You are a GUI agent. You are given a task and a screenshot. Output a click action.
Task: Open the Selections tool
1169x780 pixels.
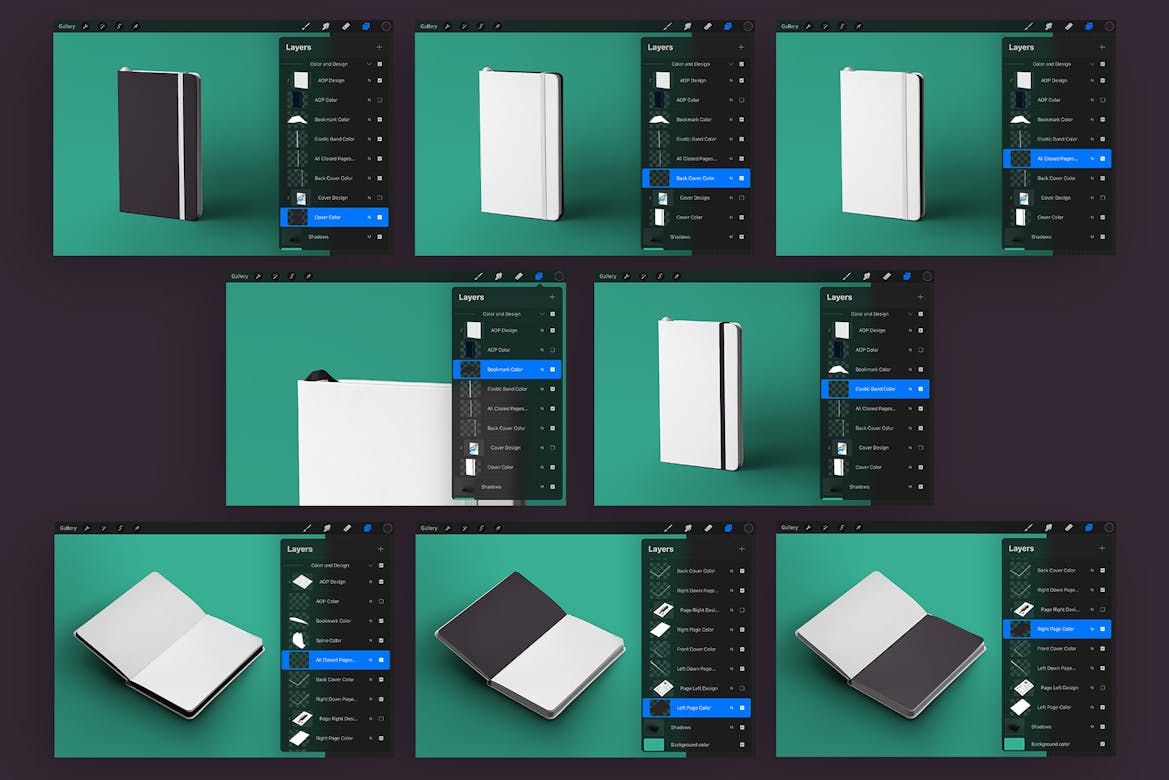pos(119,26)
